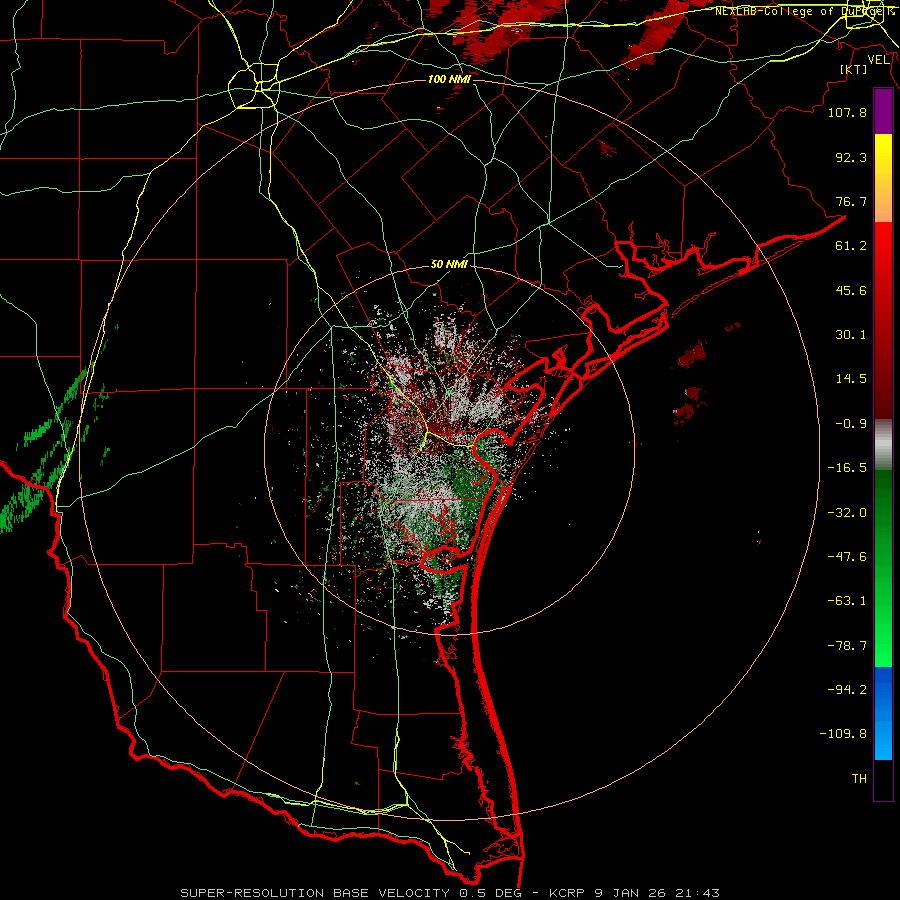Click the 61.2 value on velocity scale
The height and width of the screenshot is (900, 900).
[x=851, y=246]
